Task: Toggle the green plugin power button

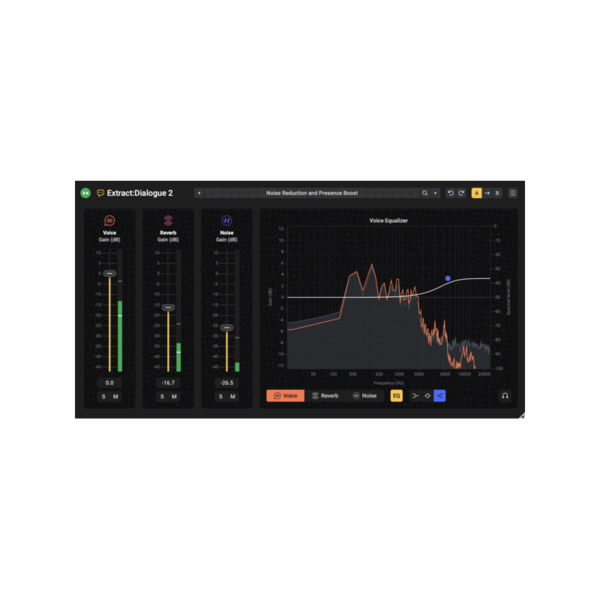Action: click(85, 193)
